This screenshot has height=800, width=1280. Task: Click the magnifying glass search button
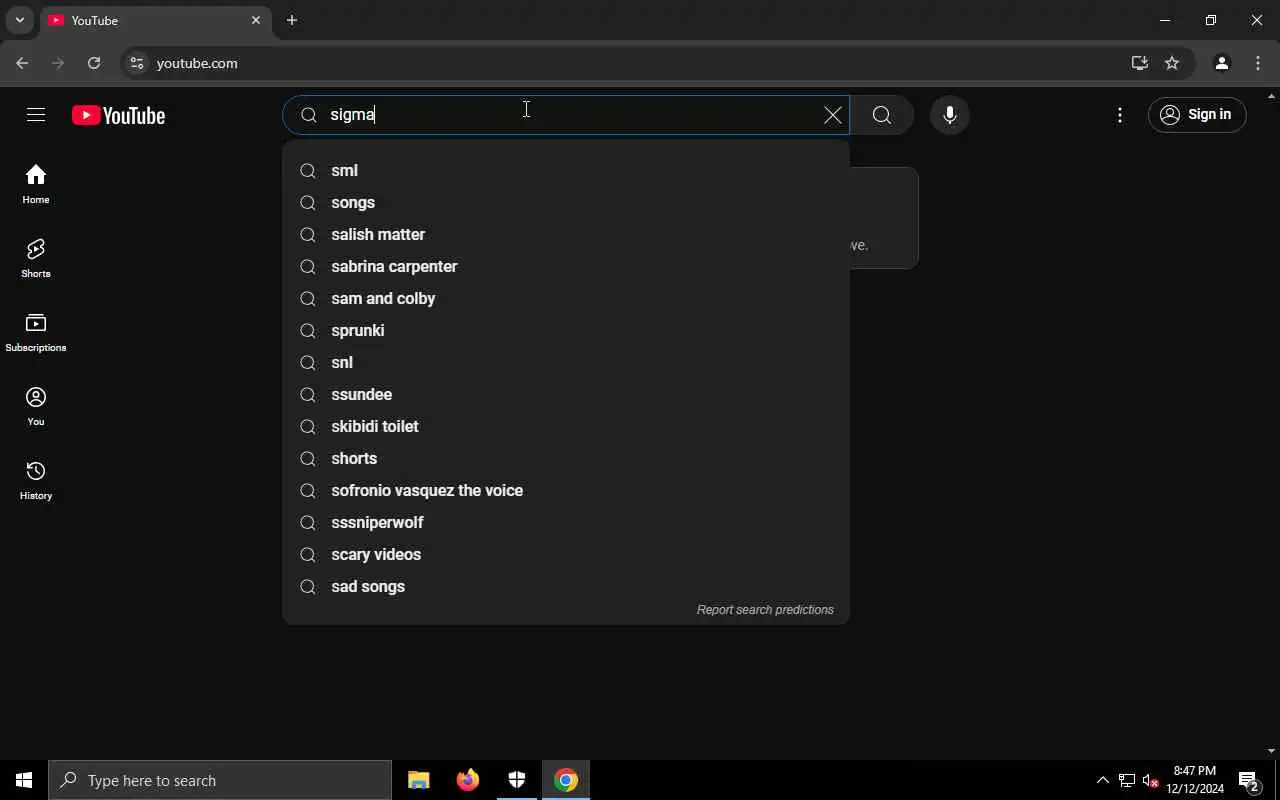881,115
